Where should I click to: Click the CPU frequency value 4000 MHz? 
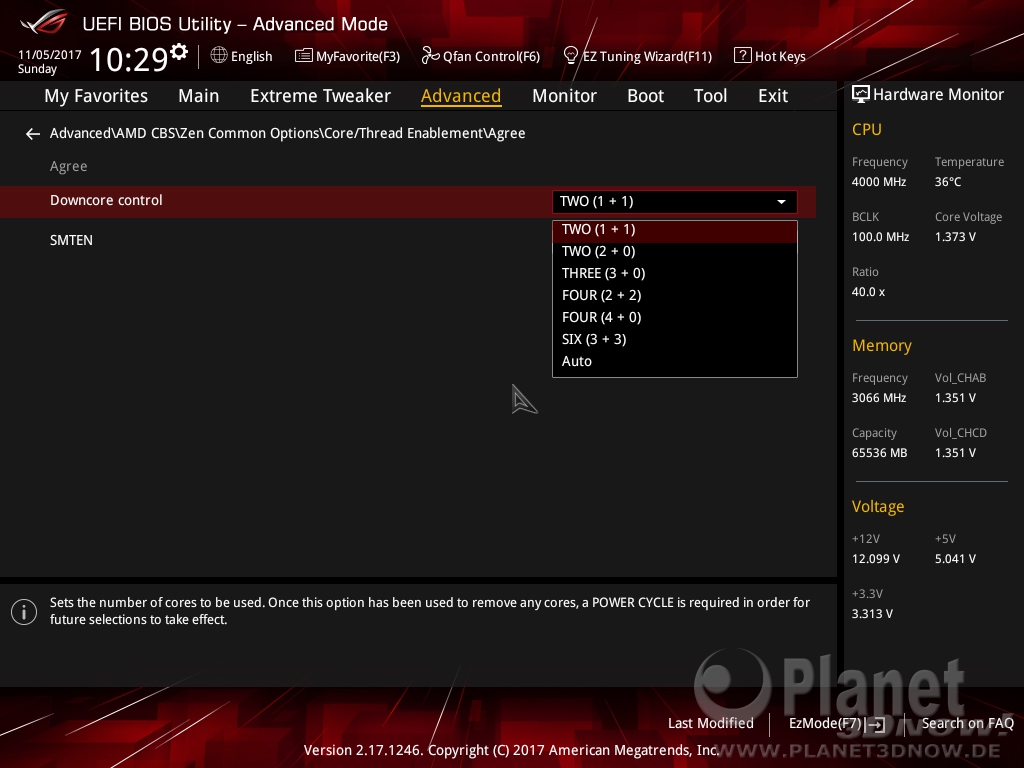pyautogui.click(x=879, y=182)
